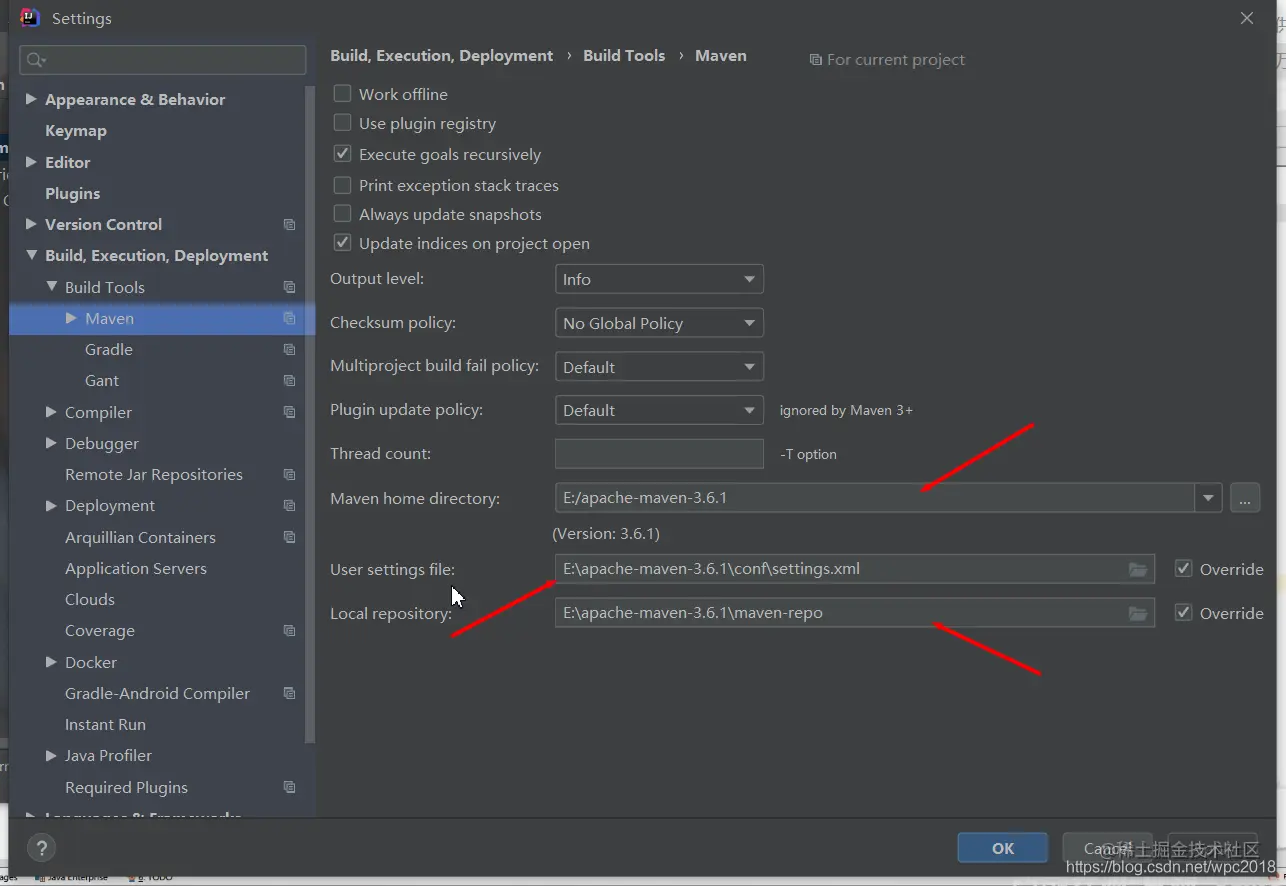Image resolution: width=1286 pixels, height=886 pixels.
Task: Expand the Java Profiler node arrow
Action: [x=51, y=756]
